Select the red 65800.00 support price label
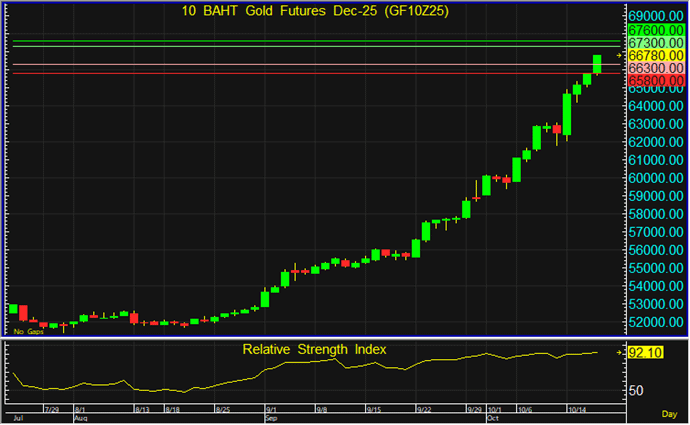Image resolution: width=690 pixels, height=425 pixels. click(656, 80)
